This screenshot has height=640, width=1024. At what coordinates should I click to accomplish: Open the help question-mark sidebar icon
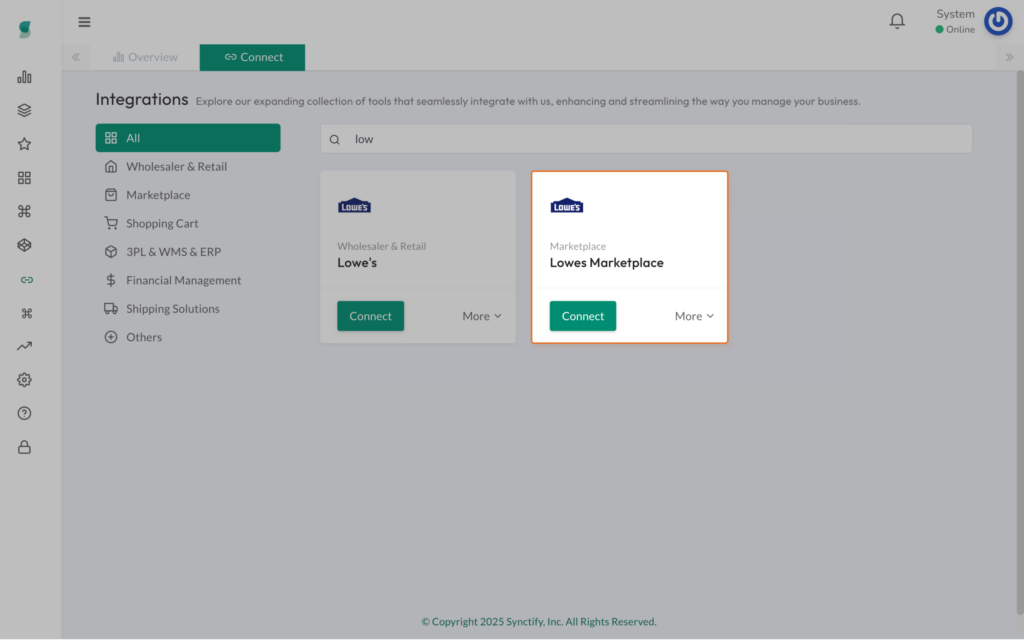[24, 413]
